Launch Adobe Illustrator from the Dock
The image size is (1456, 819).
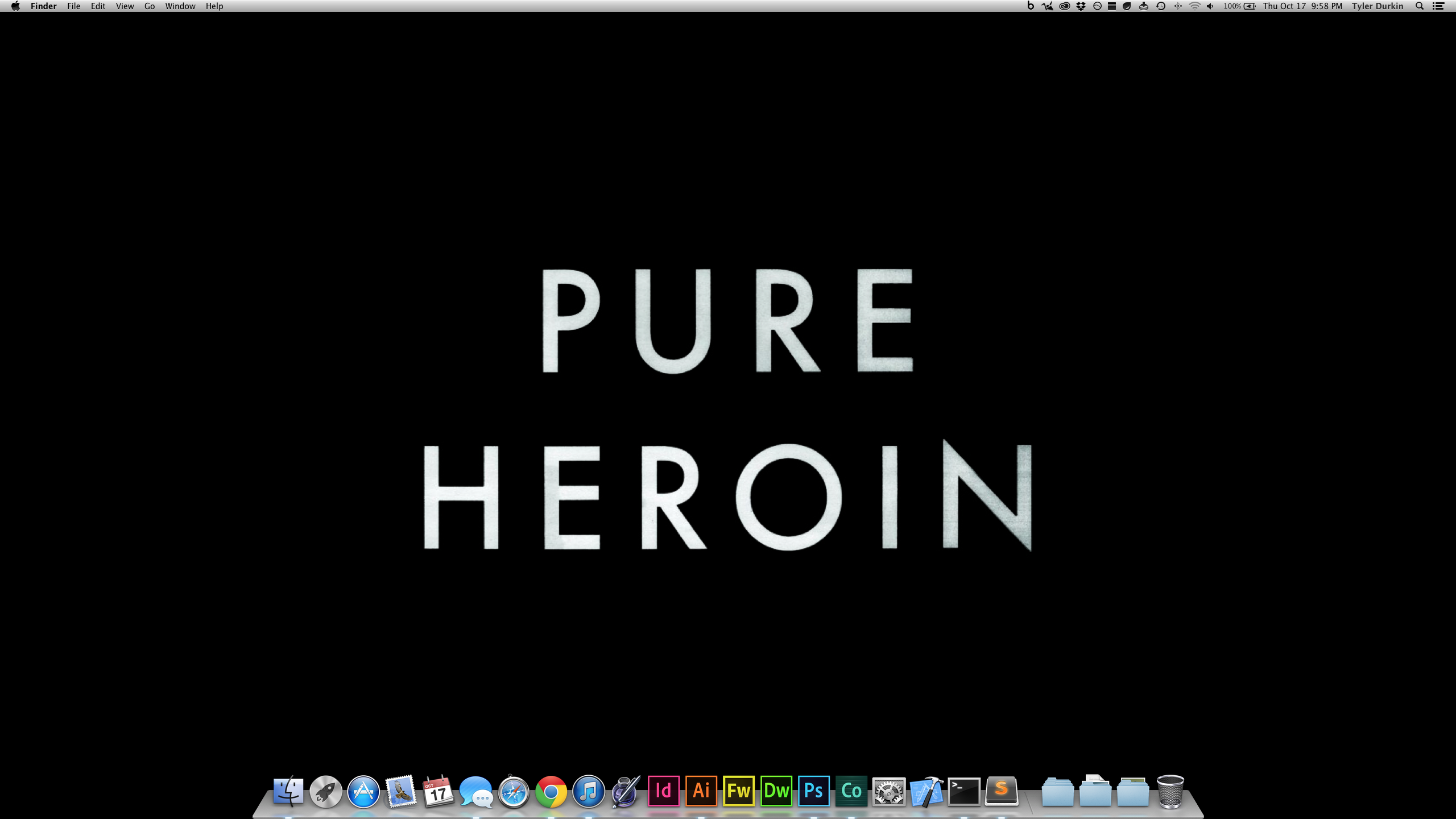point(701,791)
